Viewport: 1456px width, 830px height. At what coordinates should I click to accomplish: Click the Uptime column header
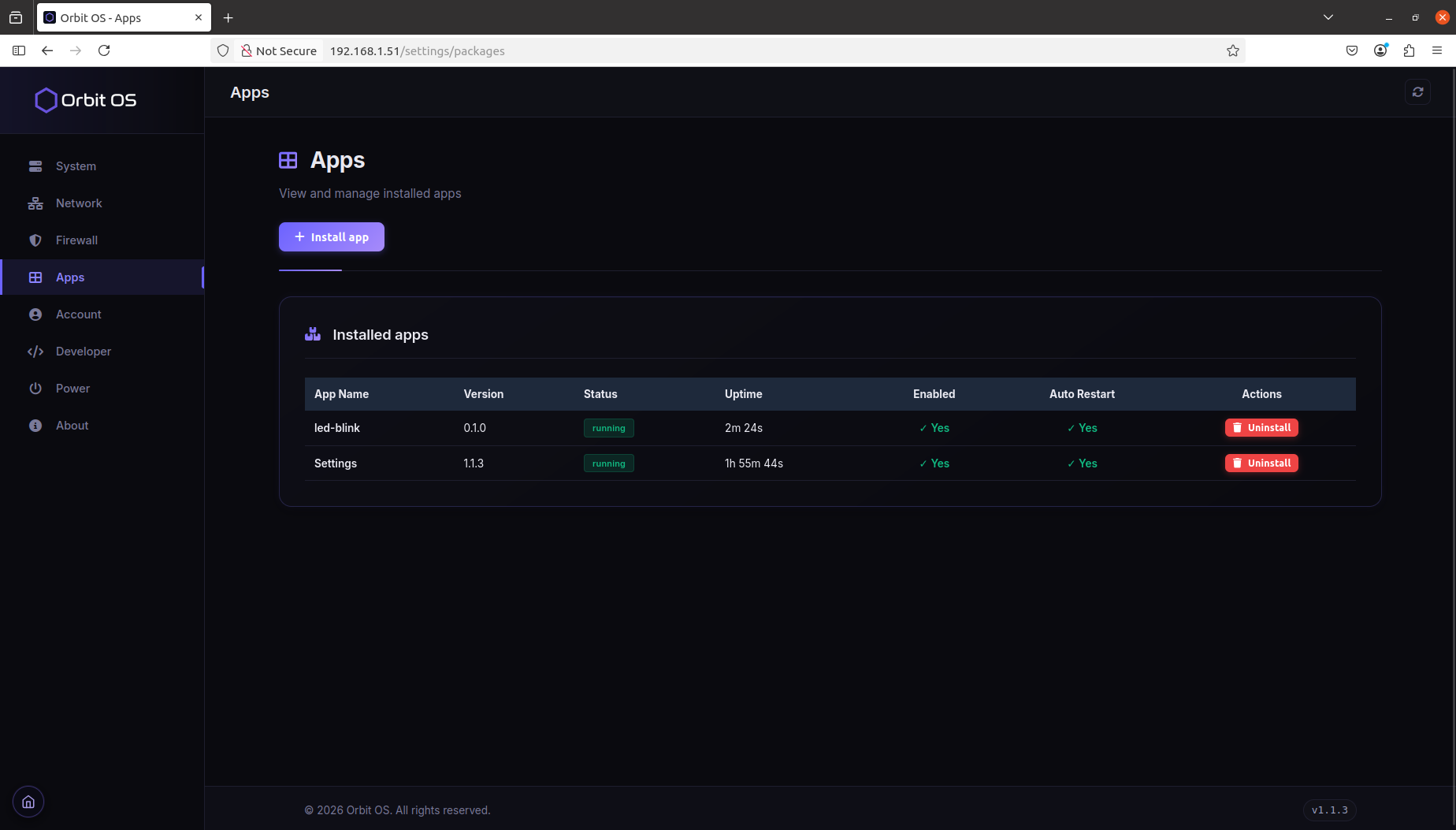pos(744,394)
